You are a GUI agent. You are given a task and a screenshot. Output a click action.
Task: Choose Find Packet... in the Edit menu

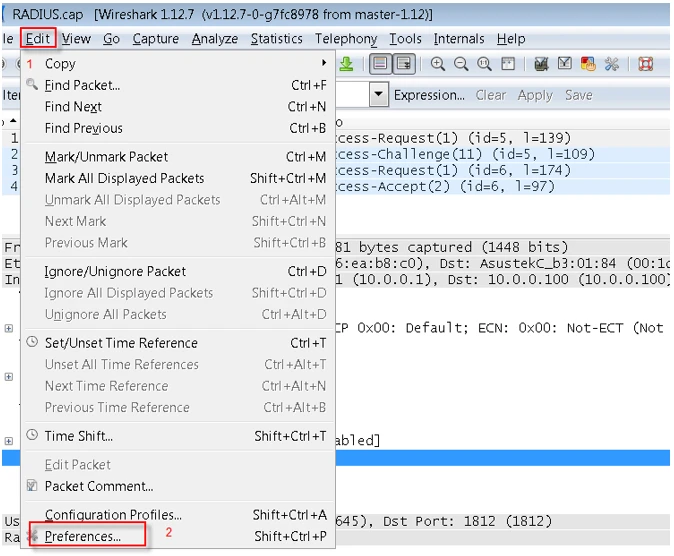pyautogui.click(x=82, y=85)
